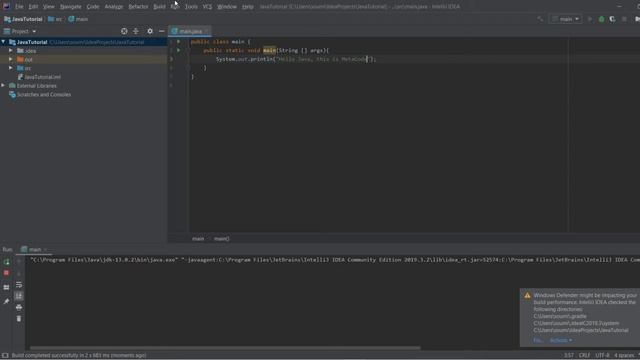Click the src breadcrumb in the navigation bar

coord(55,19)
